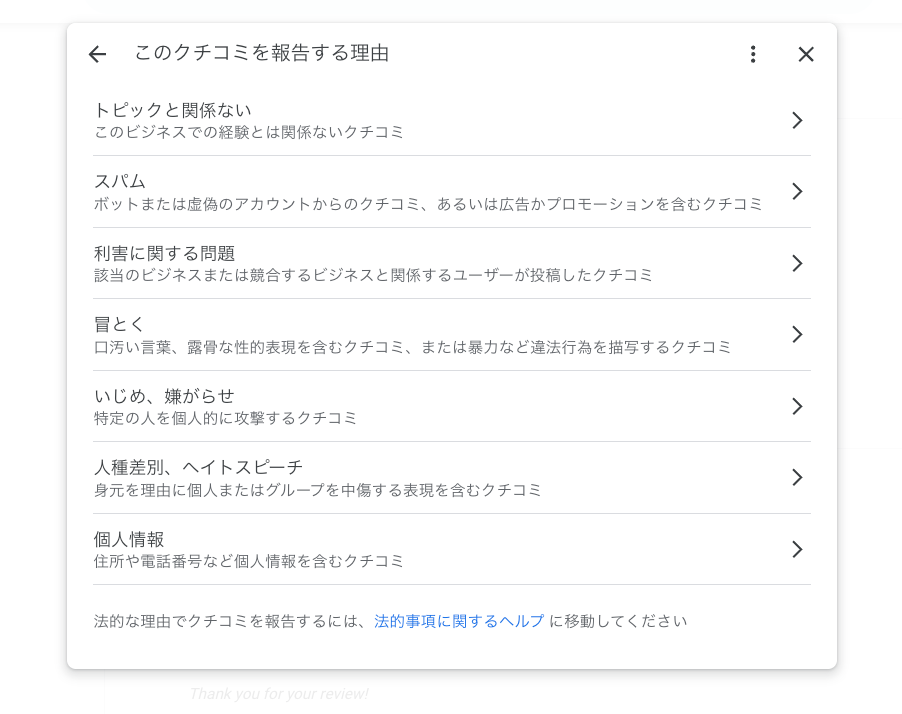Screen dimensions: 902x714
Task: Click the chevron beside いじめ、嫌がらせ
Action: click(797, 406)
